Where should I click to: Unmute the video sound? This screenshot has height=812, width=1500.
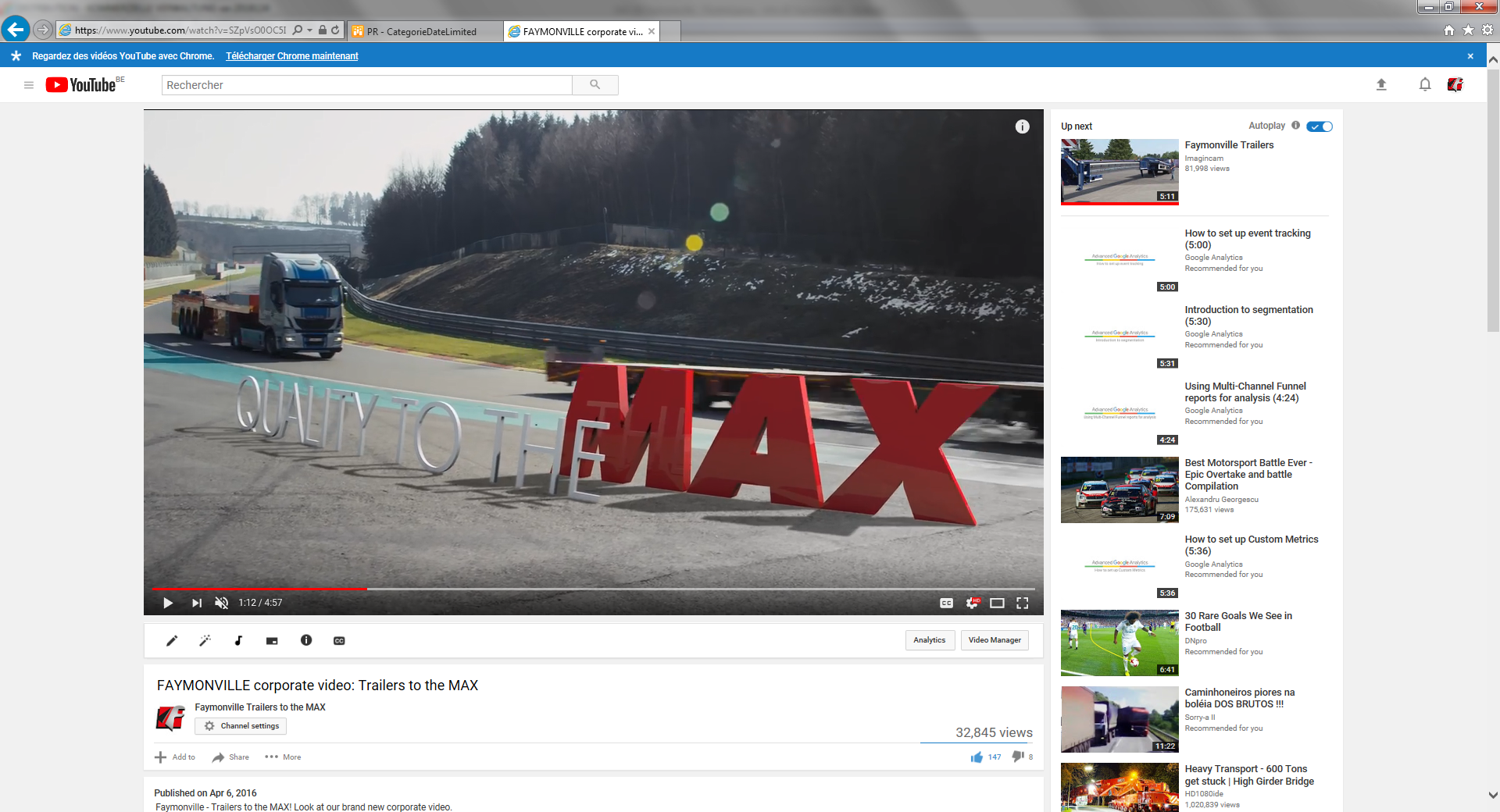222,603
